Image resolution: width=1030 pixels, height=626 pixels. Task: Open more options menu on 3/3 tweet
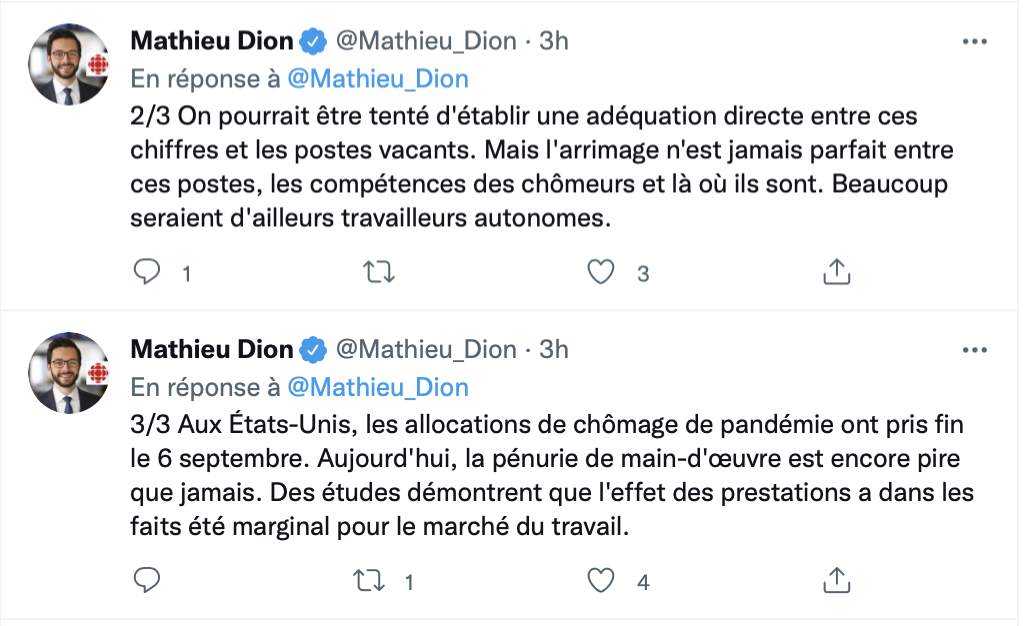click(974, 350)
